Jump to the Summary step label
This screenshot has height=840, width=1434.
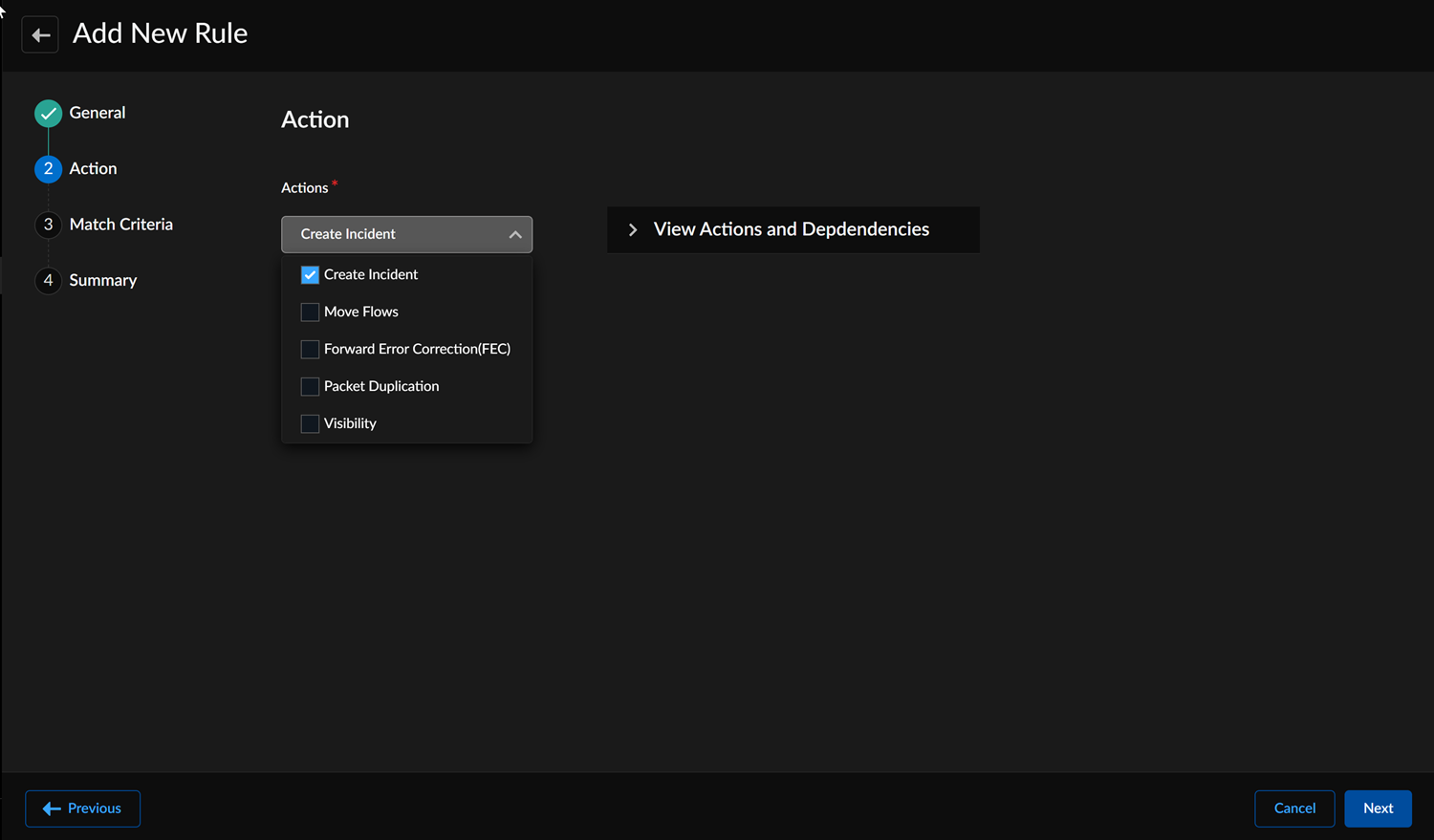click(103, 281)
